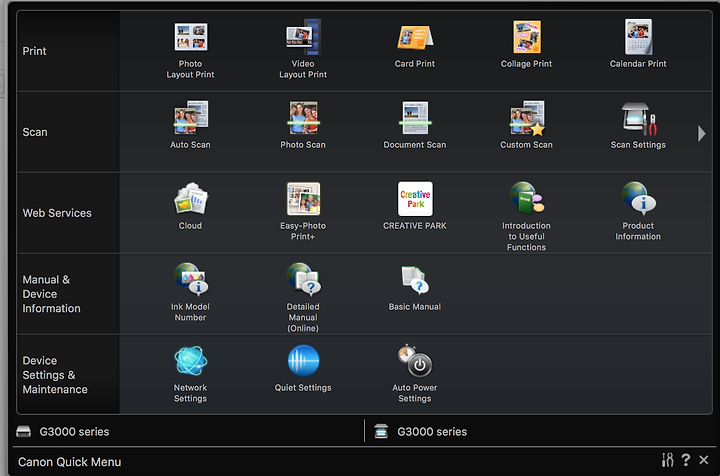Open the Cloud web service
This screenshot has width=720, height=476.
click(190, 206)
